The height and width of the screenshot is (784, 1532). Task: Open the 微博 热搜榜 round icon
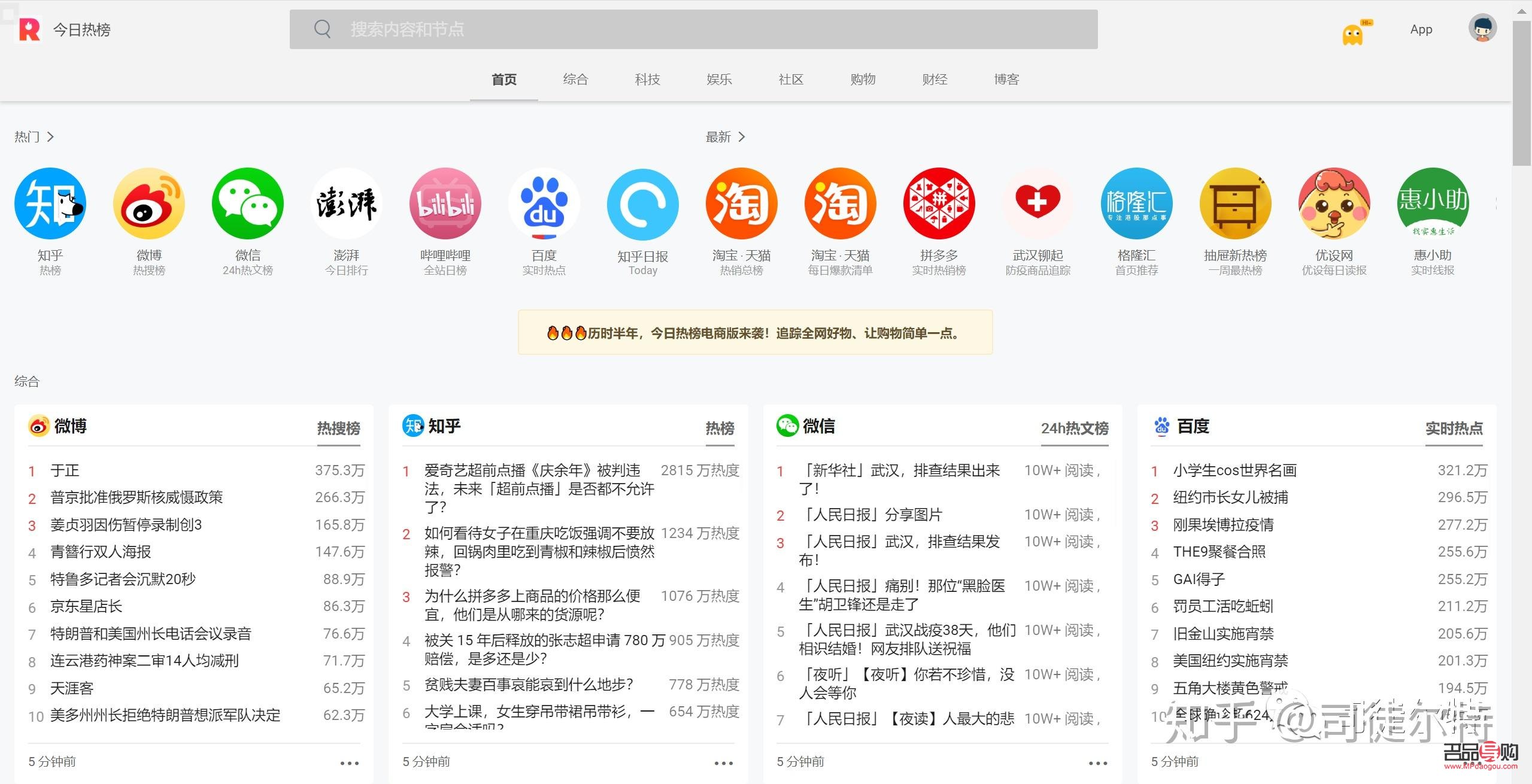click(149, 203)
